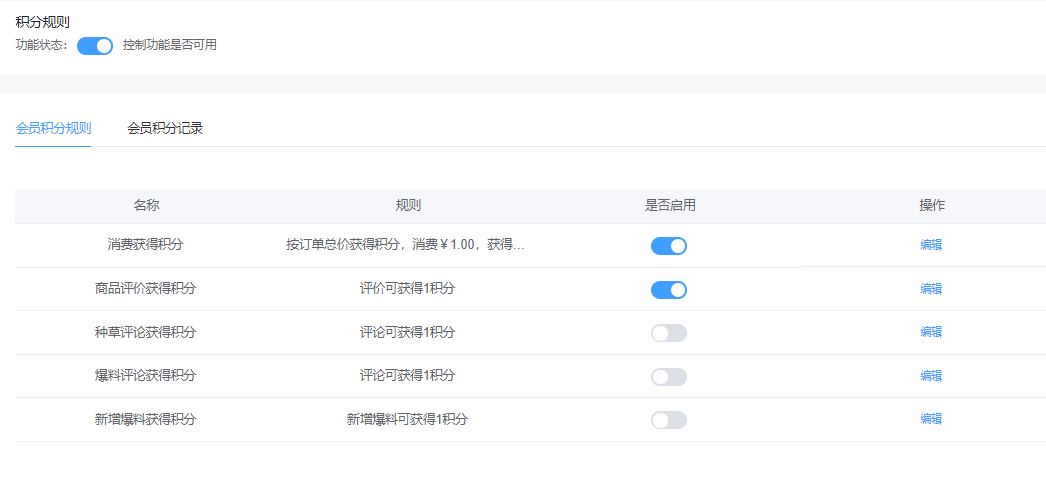Click the 操作 column header

(x=932, y=205)
